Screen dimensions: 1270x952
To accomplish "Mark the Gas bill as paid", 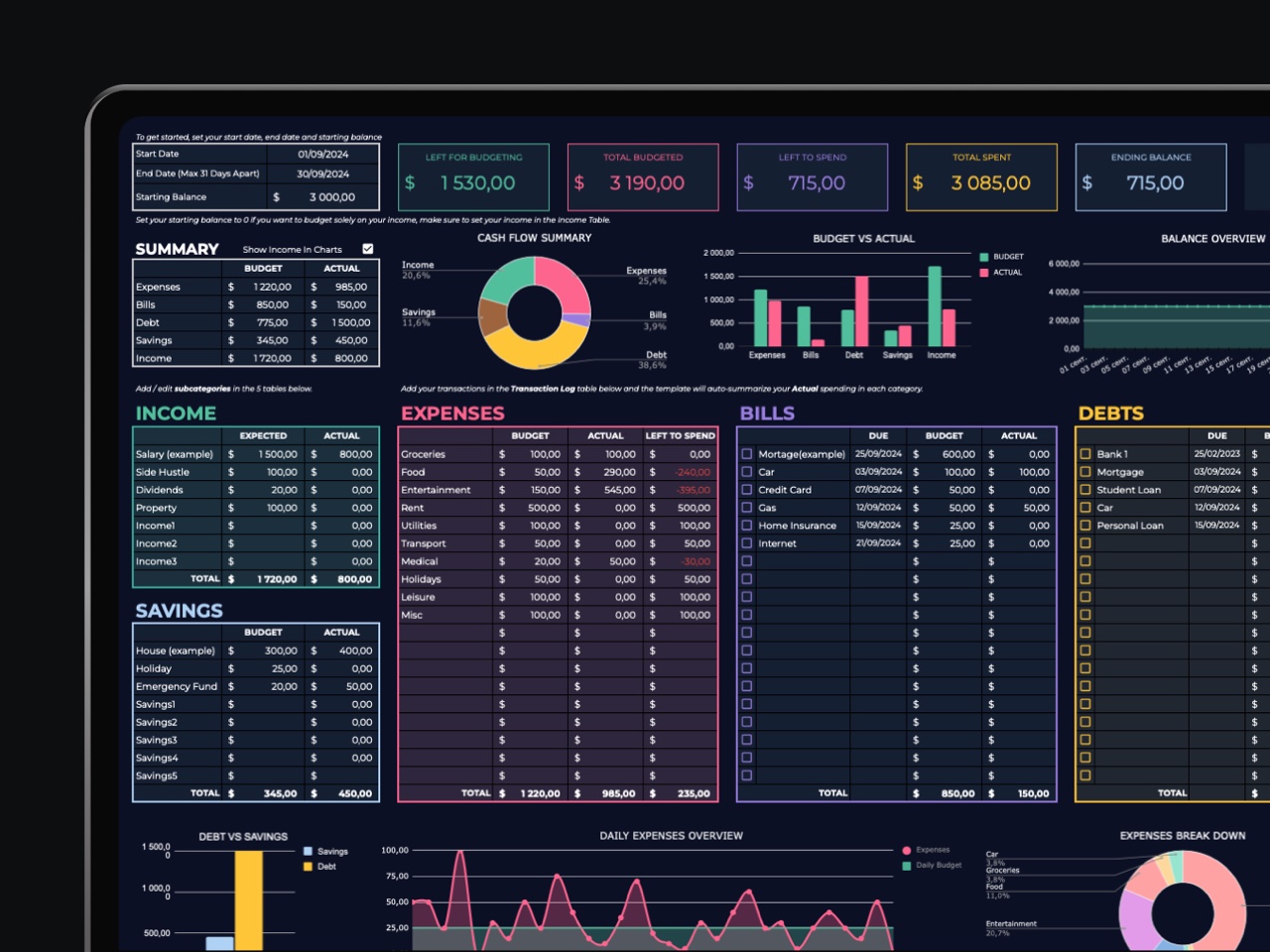I will pyautogui.click(x=747, y=508).
